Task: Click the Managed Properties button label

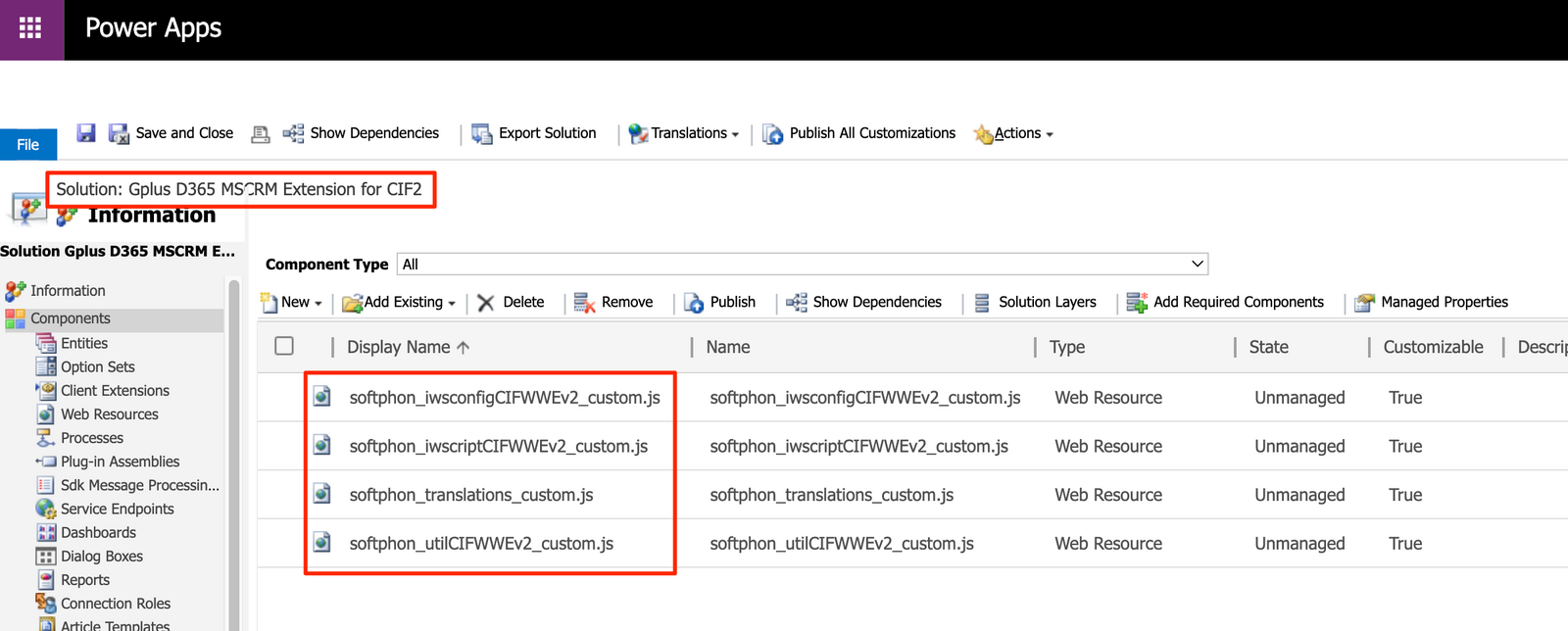Action: (1445, 302)
